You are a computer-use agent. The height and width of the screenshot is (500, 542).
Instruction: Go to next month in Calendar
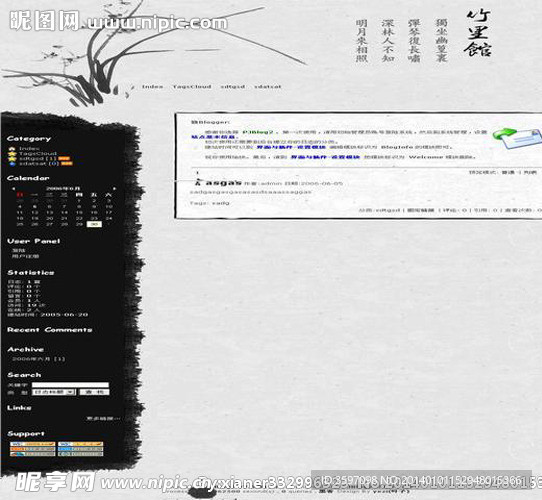pyautogui.click(x=114, y=189)
